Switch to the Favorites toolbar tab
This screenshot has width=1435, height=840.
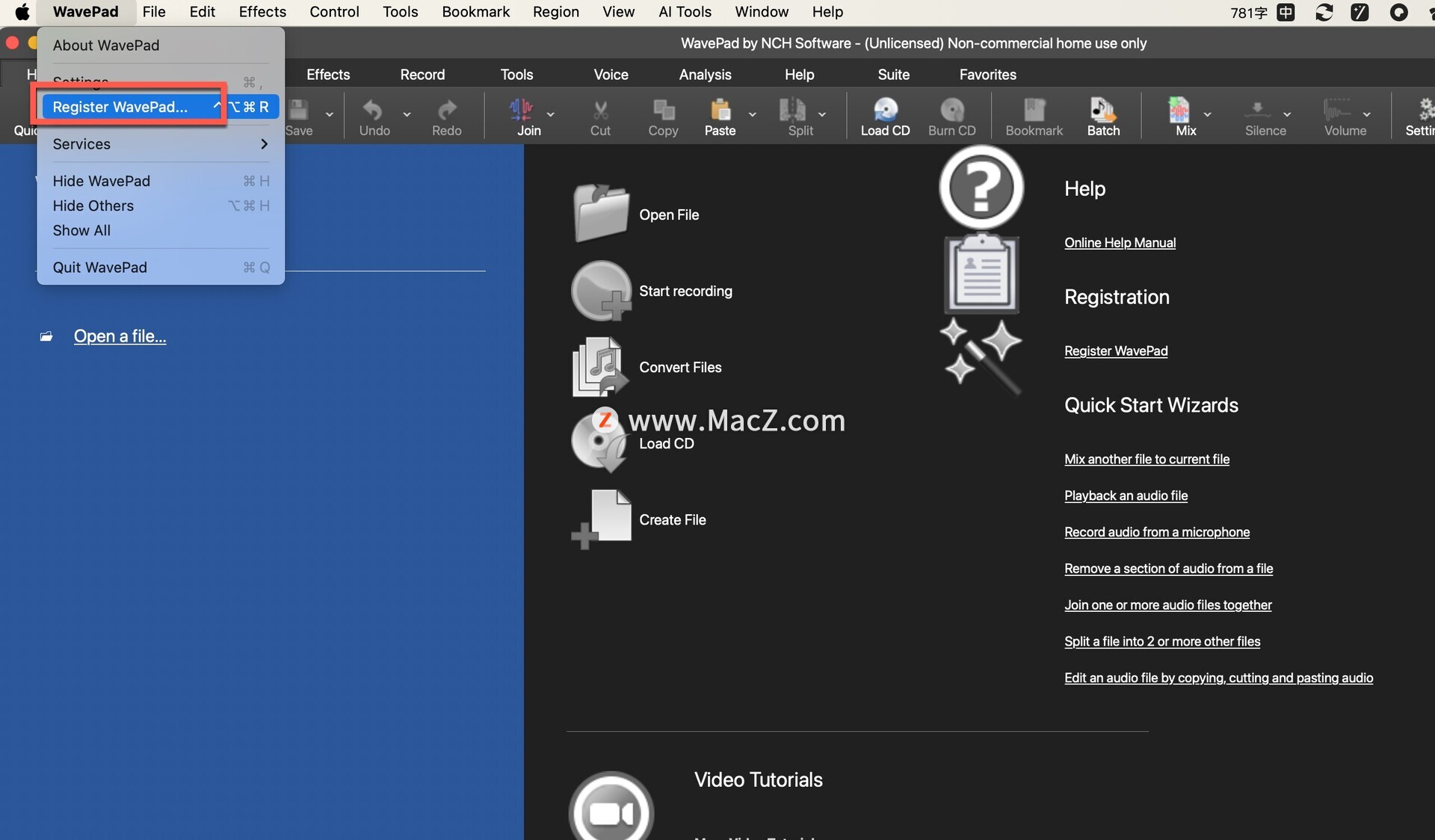987,75
